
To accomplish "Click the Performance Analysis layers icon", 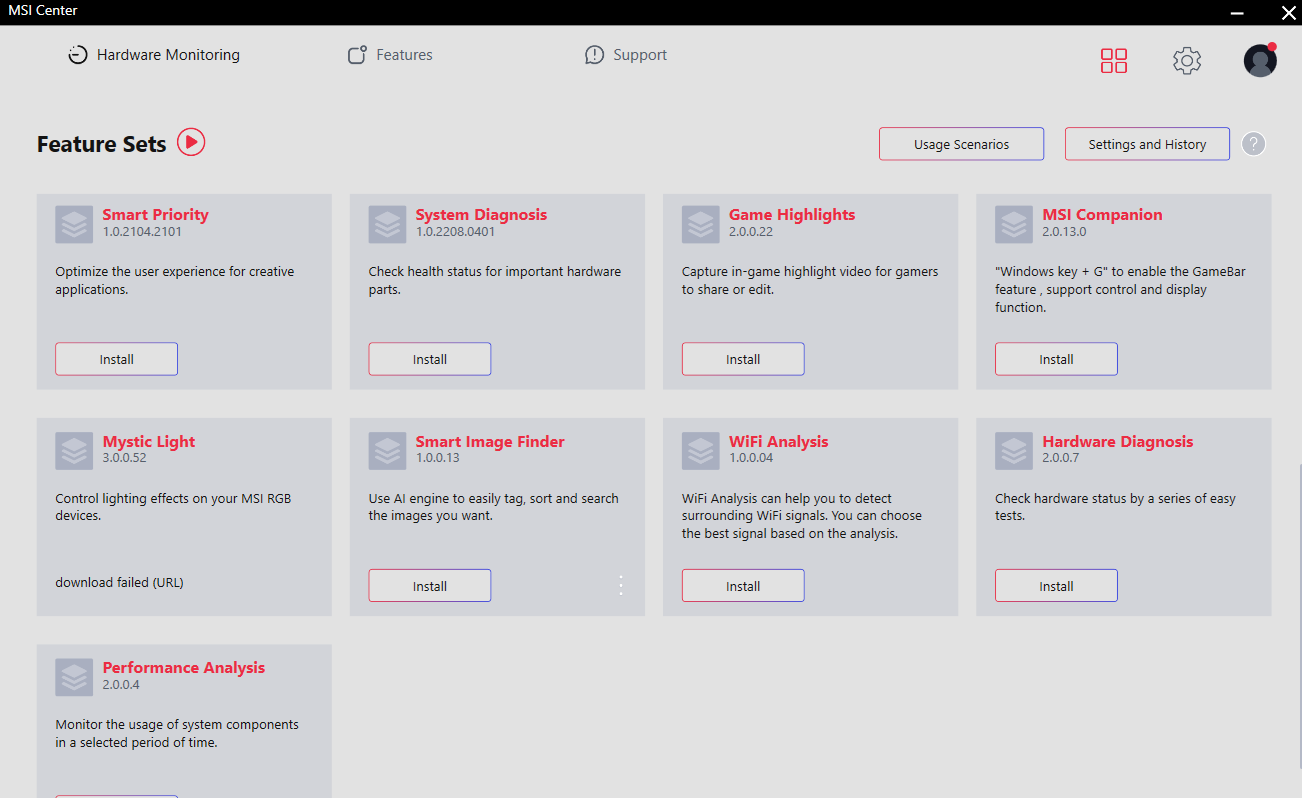I will [x=74, y=678].
